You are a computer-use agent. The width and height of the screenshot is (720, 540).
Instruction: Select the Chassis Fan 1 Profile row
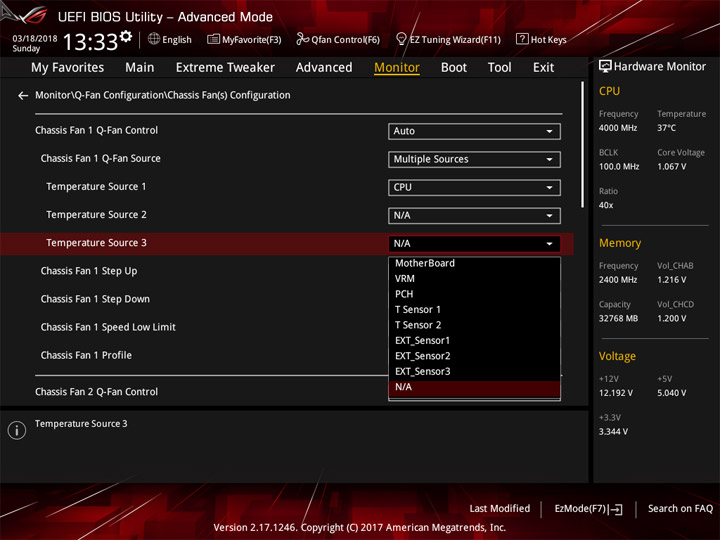point(86,355)
